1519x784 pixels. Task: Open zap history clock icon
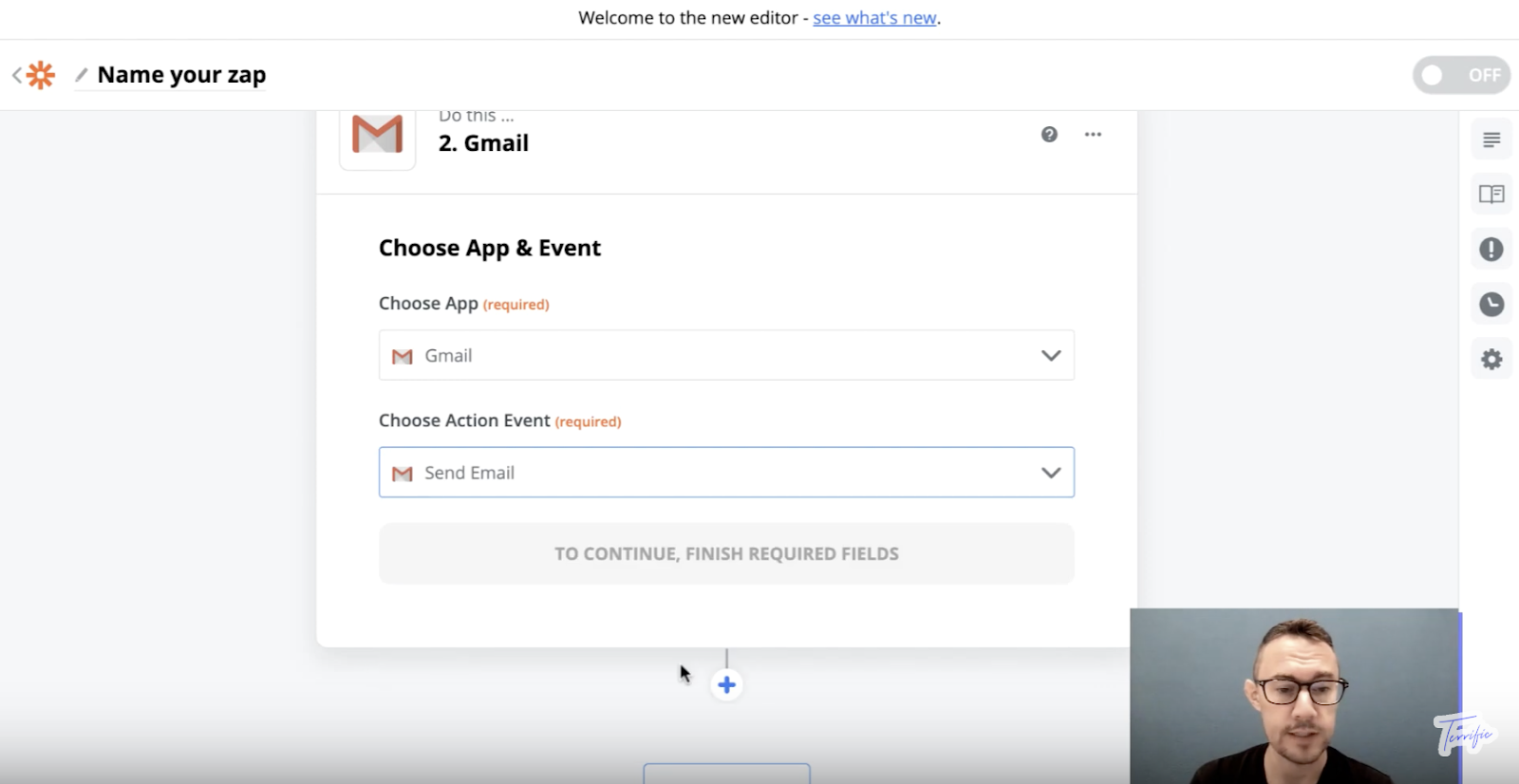pos(1491,304)
